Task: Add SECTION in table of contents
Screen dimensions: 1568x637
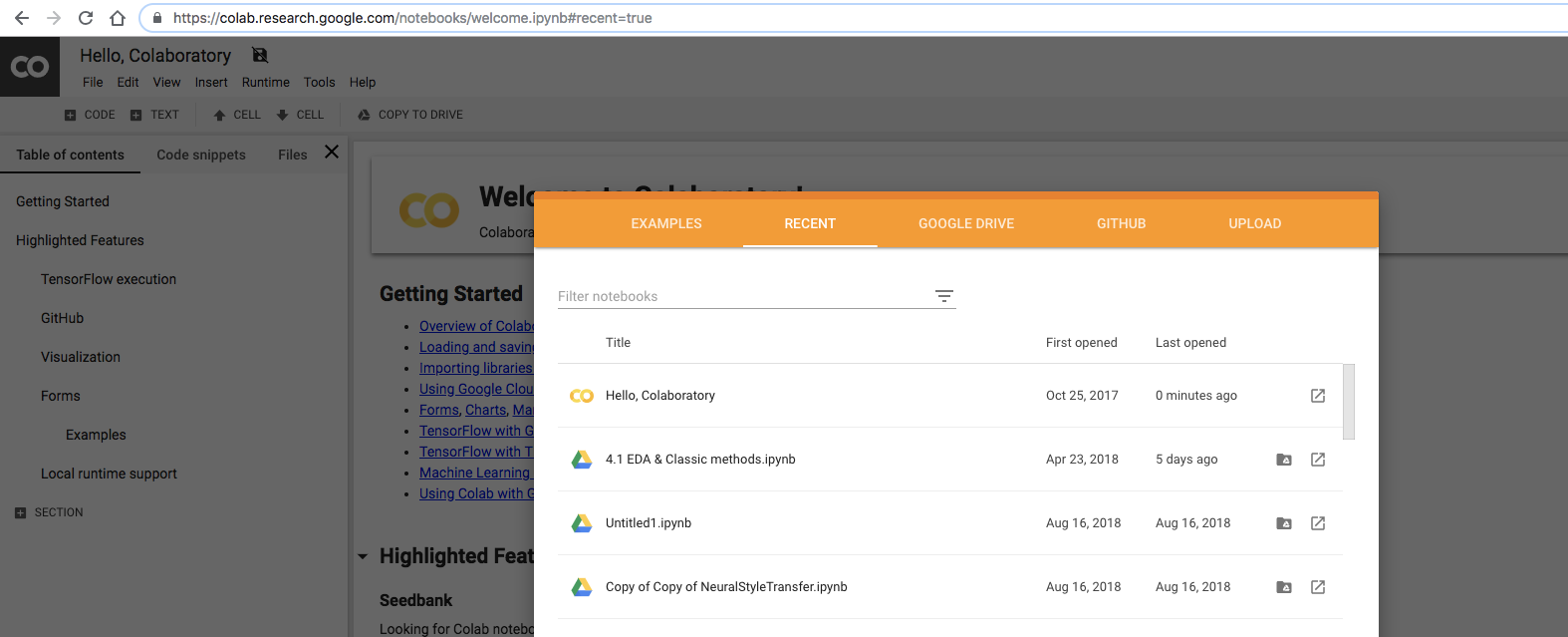Action: click(x=49, y=512)
